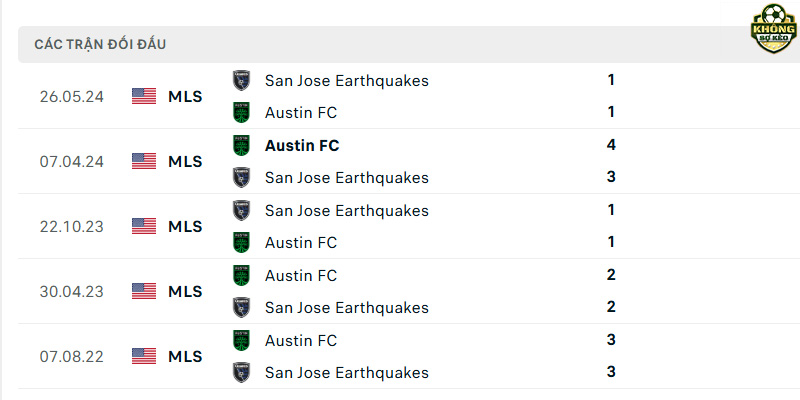The image size is (800, 400).
Task: Open bold Austin FC team name link
Action: [x=302, y=146]
